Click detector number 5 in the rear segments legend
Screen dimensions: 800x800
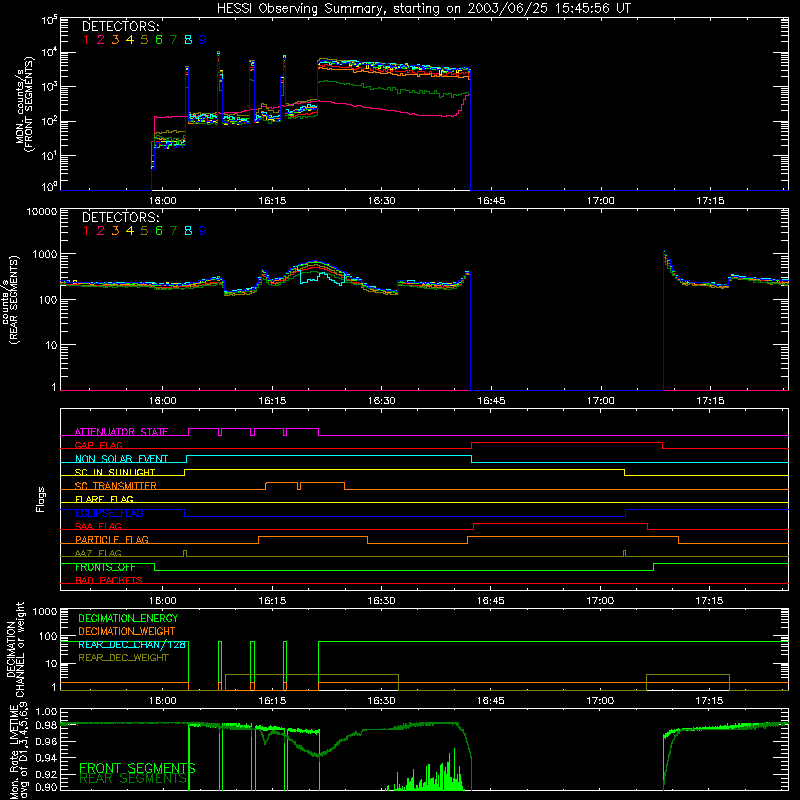[x=144, y=231]
